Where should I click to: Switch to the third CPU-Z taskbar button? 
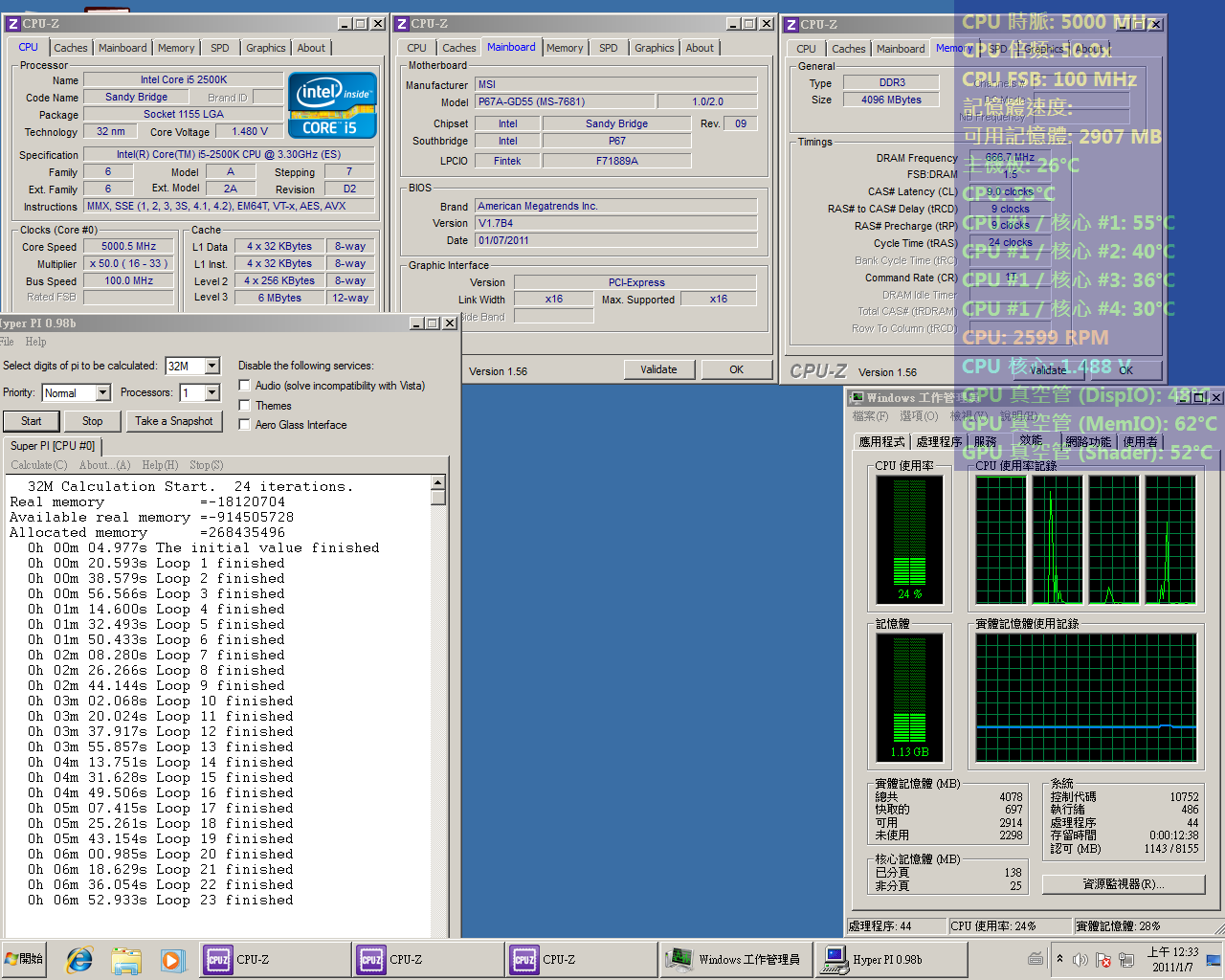pyautogui.click(x=582, y=959)
